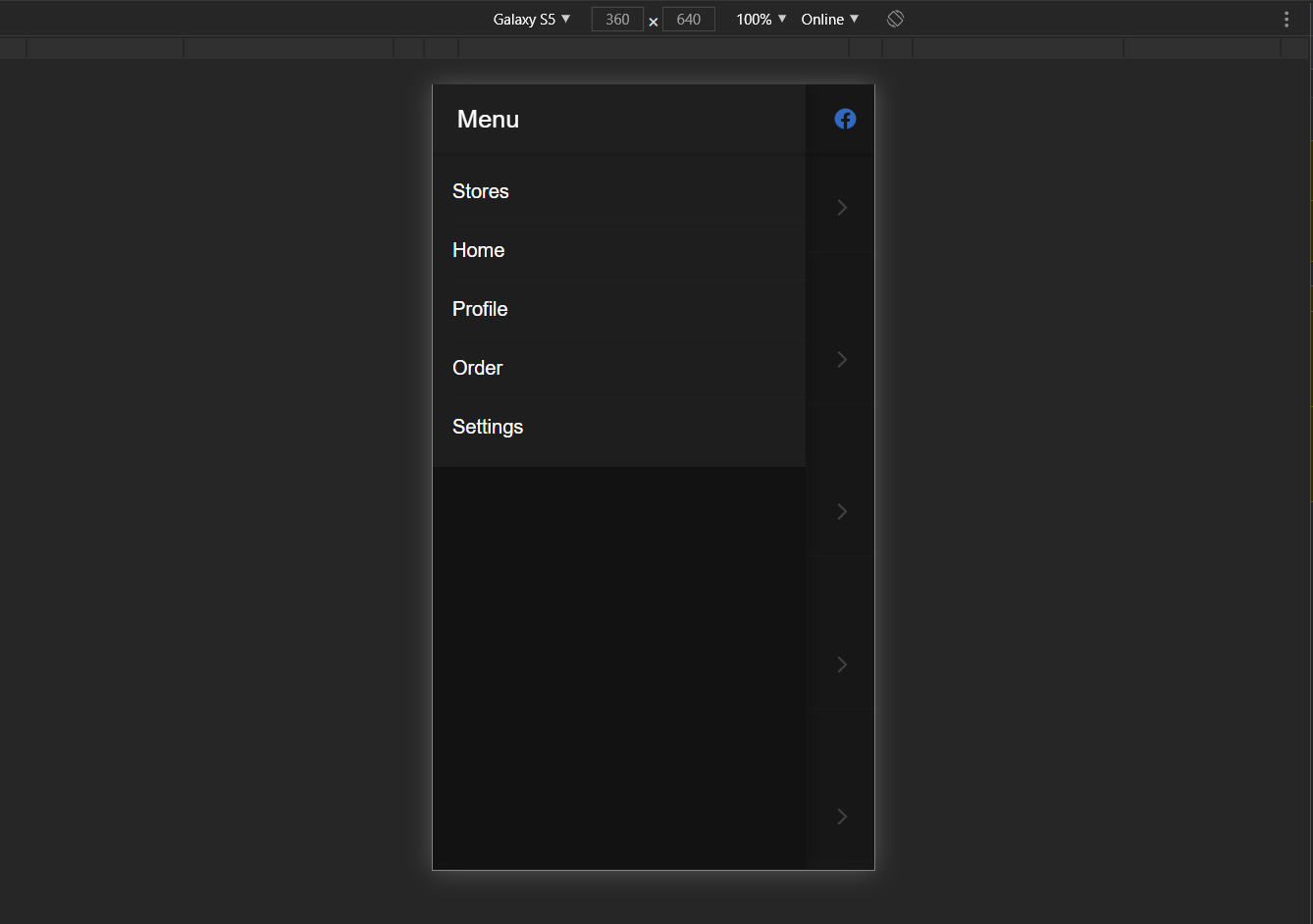This screenshot has width=1313, height=924.
Task: Click the chevron arrow beside Order
Action: click(842, 359)
